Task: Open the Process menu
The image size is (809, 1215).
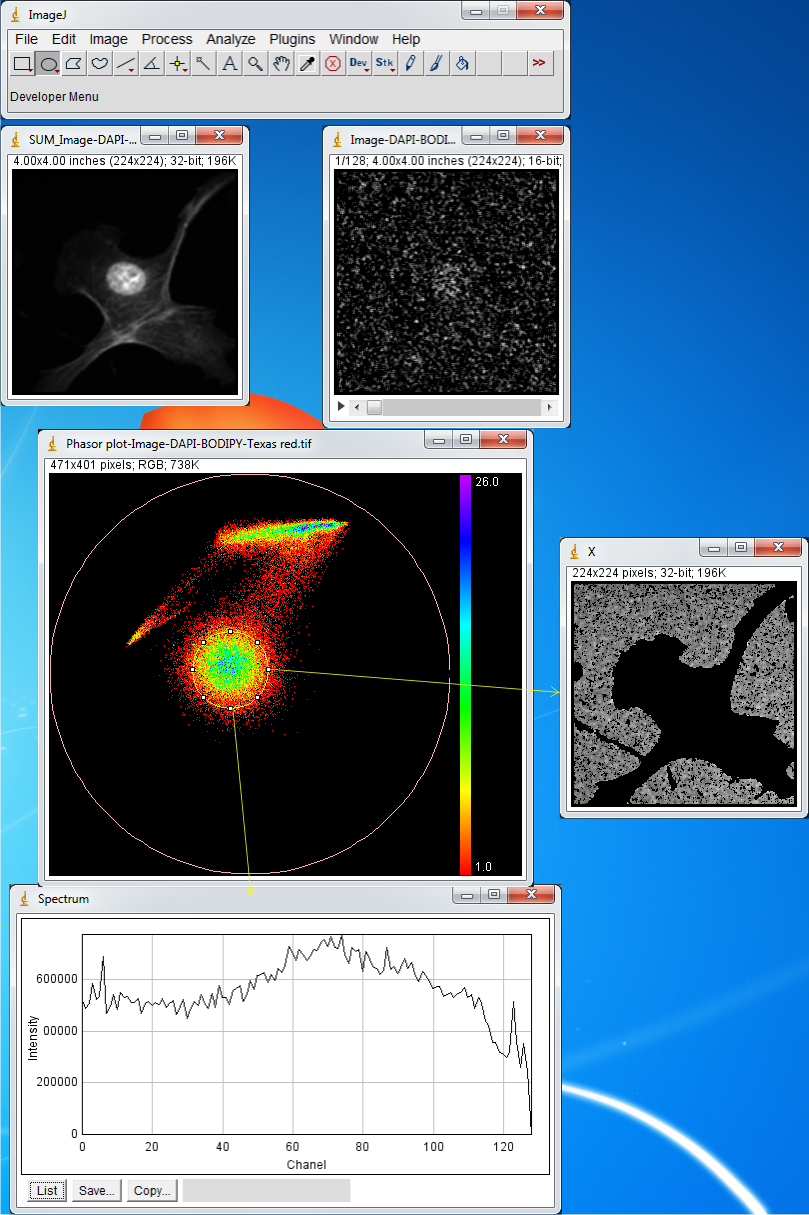Action: tap(167, 39)
